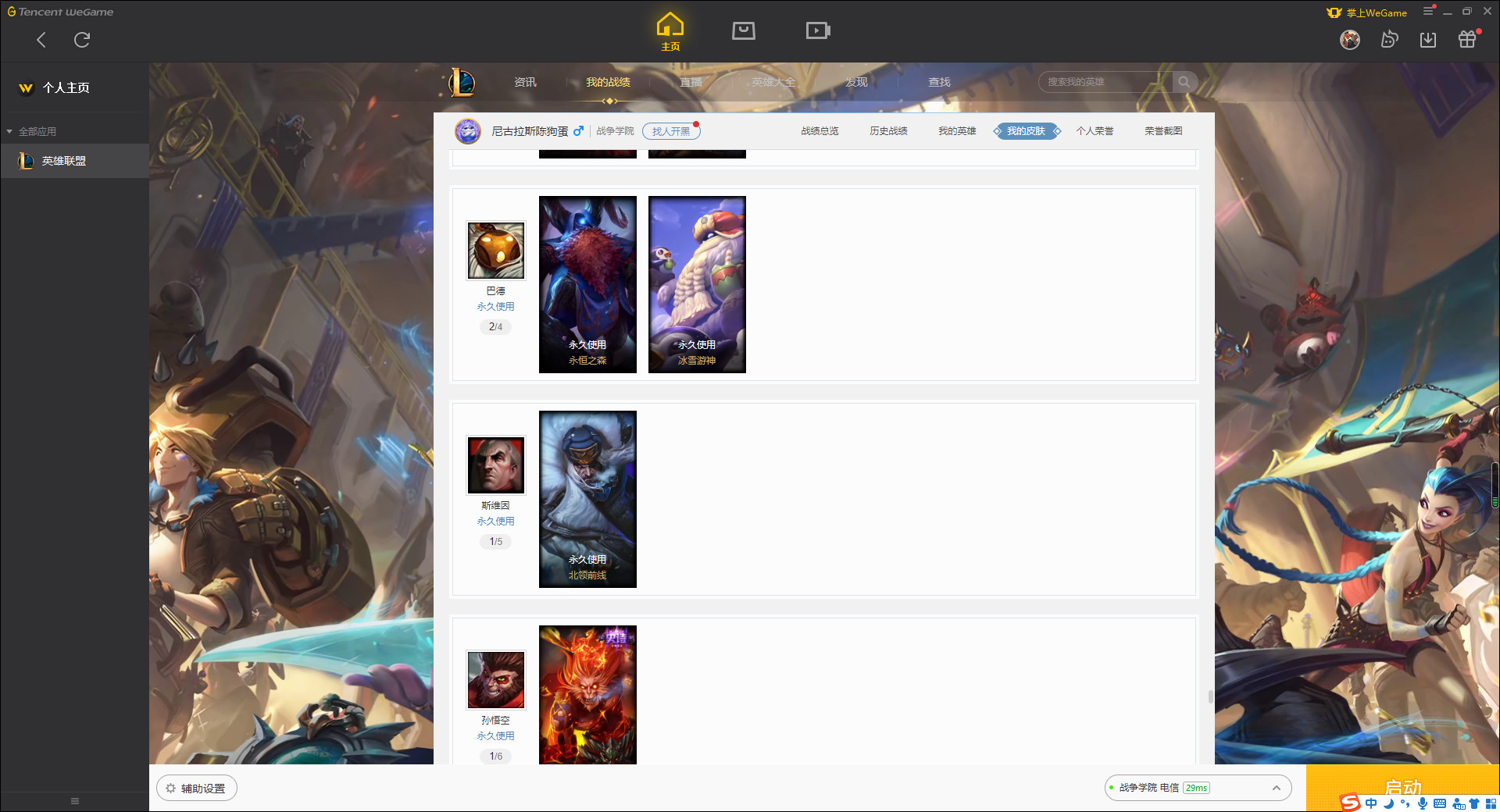Open the 北领前线 skin card
Screen dimensions: 1500x812
coord(587,499)
